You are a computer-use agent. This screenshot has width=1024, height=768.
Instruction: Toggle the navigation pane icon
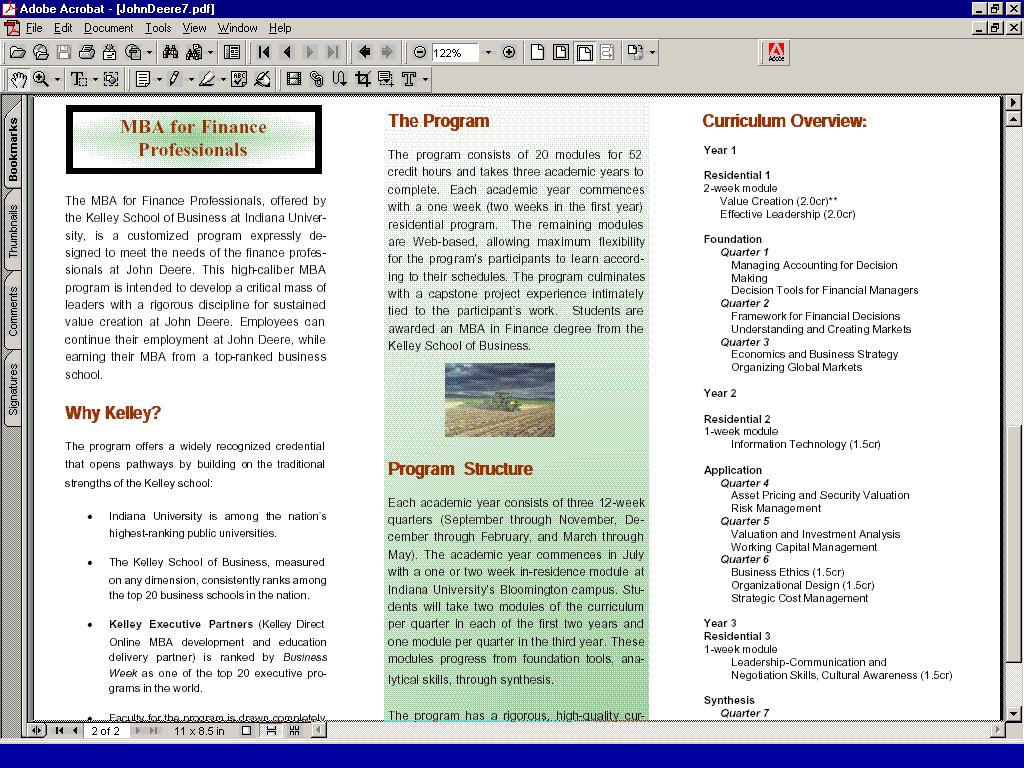point(232,52)
